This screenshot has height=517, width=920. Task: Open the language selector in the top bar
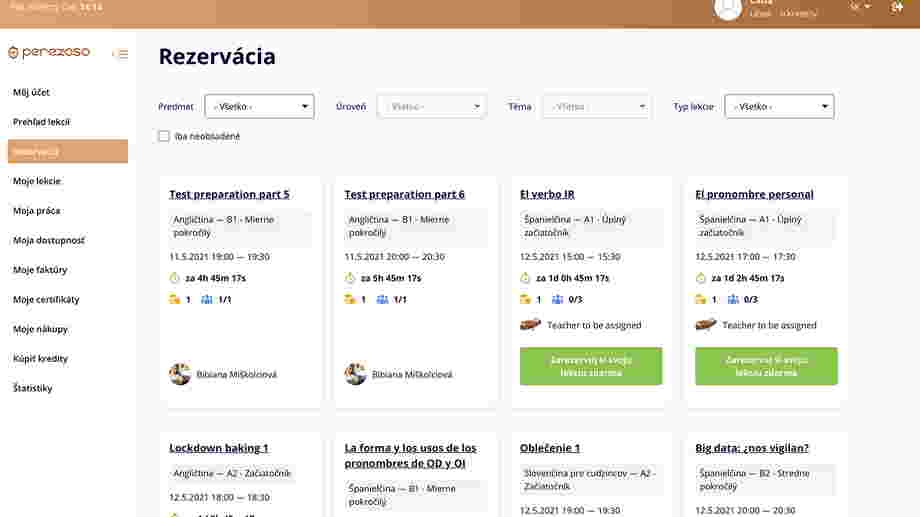(x=860, y=7)
